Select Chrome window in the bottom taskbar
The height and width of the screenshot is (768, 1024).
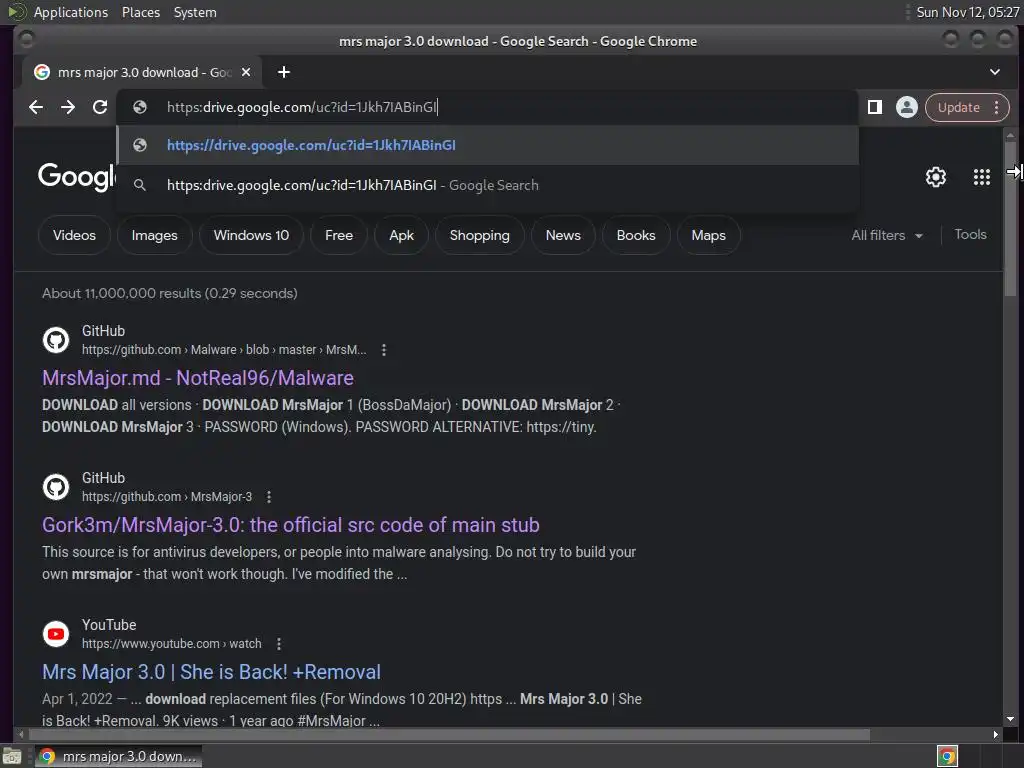[x=118, y=756]
